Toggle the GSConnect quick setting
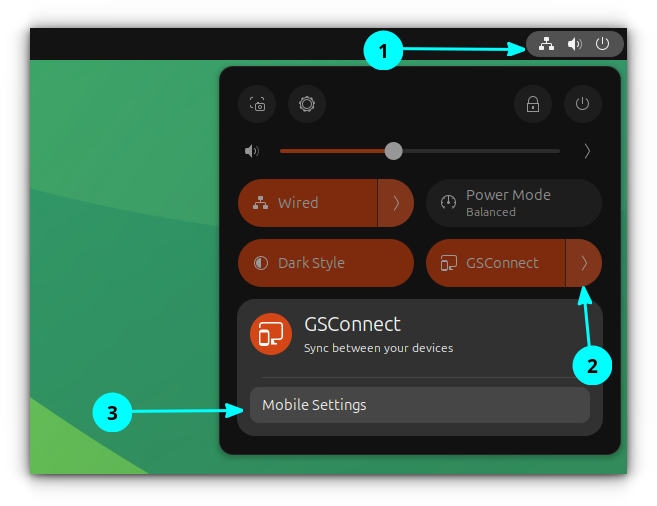 click(495, 263)
